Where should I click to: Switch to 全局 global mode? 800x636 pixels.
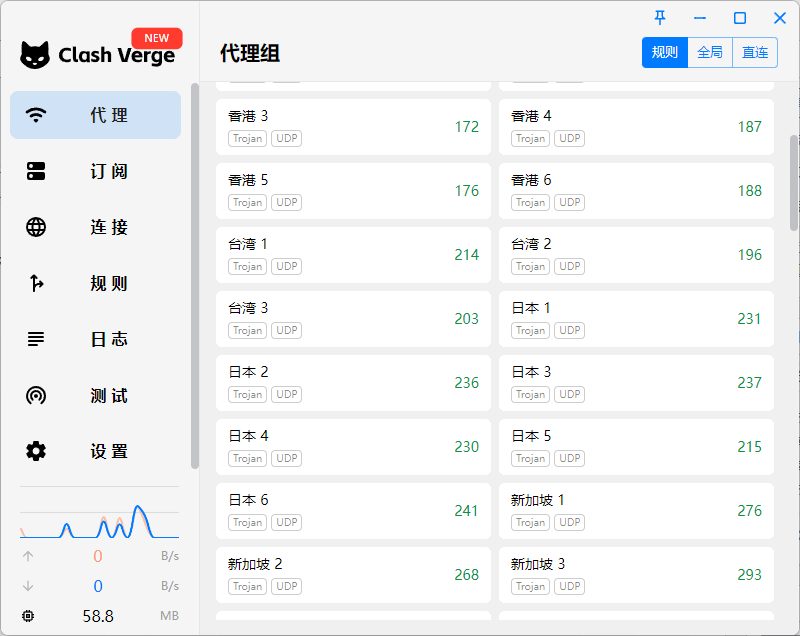pyautogui.click(x=710, y=53)
